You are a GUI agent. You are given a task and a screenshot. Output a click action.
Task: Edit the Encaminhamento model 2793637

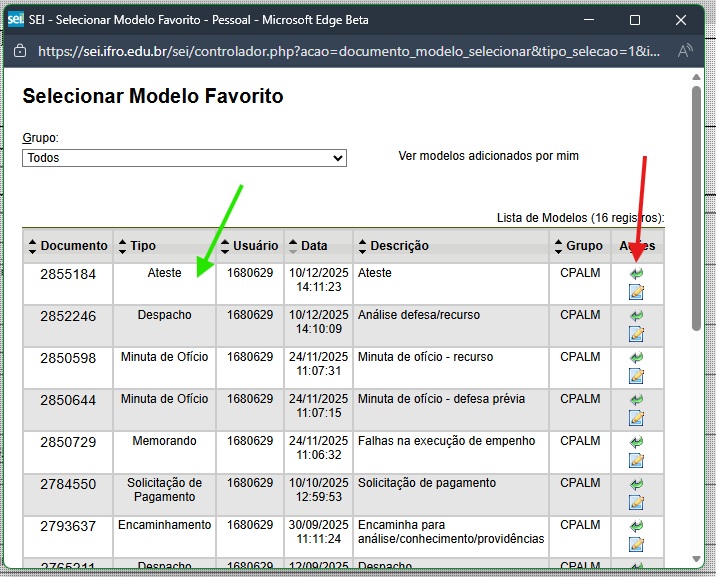point(636,544)
